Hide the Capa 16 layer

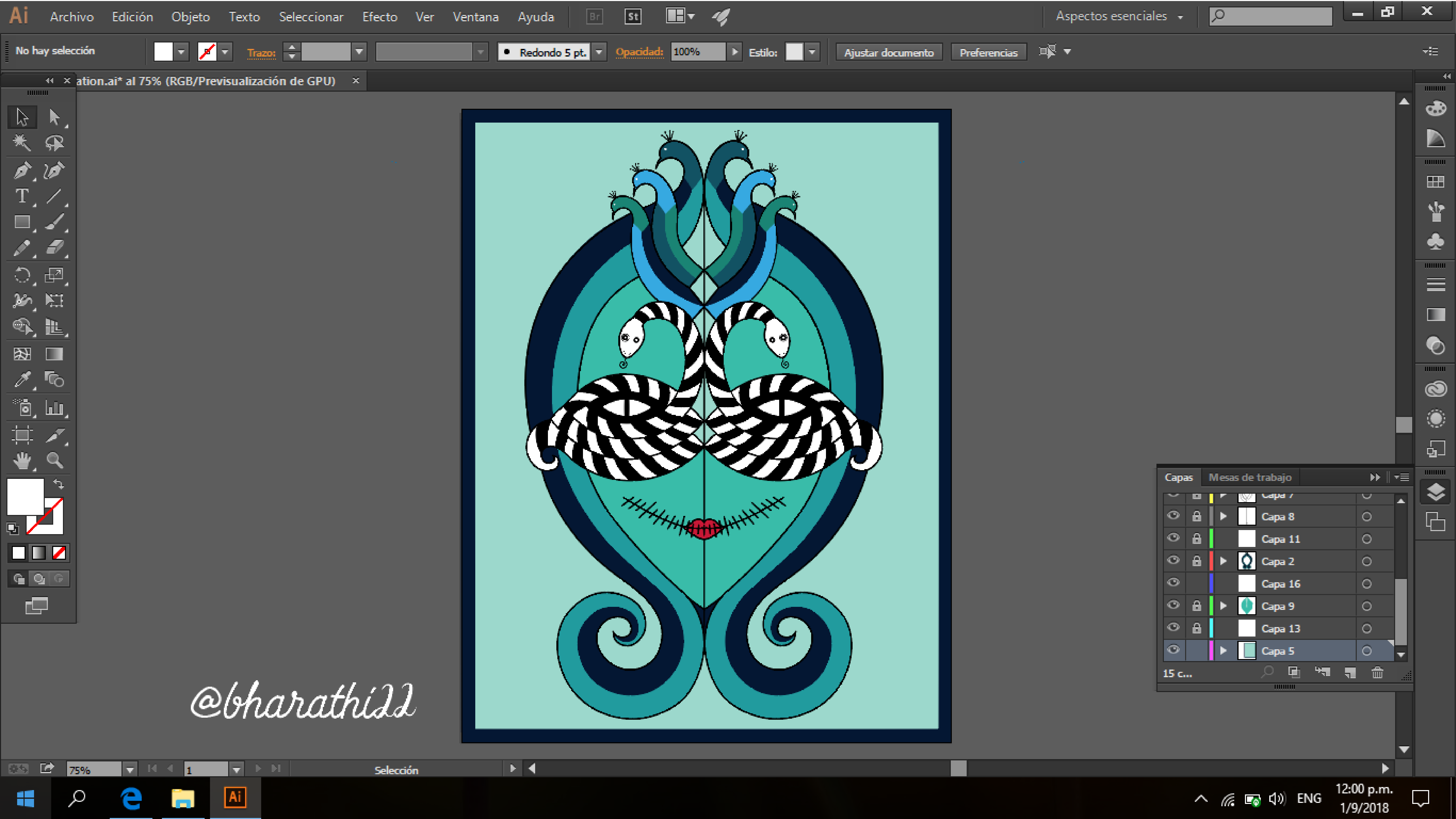coord(1173,583)
